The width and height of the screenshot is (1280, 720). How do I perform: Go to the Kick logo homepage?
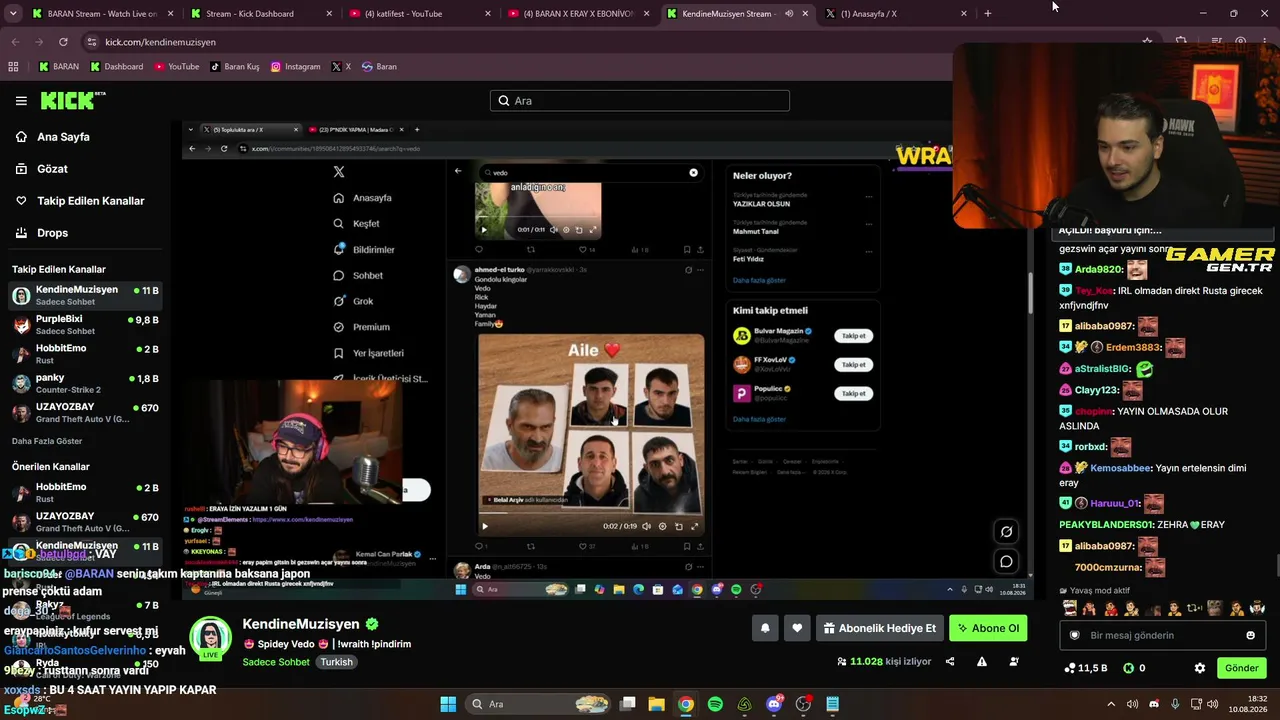[x=72, y=101]
